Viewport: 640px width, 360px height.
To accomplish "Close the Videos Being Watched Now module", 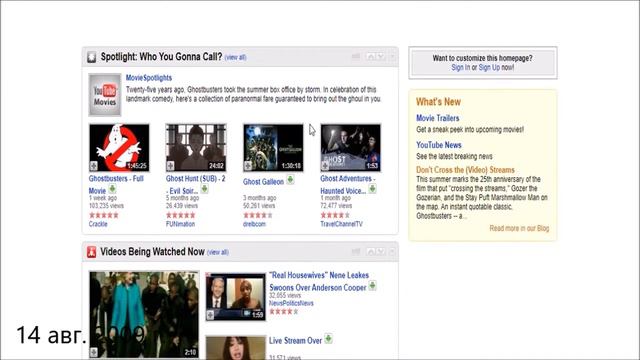I will point(392,251).
